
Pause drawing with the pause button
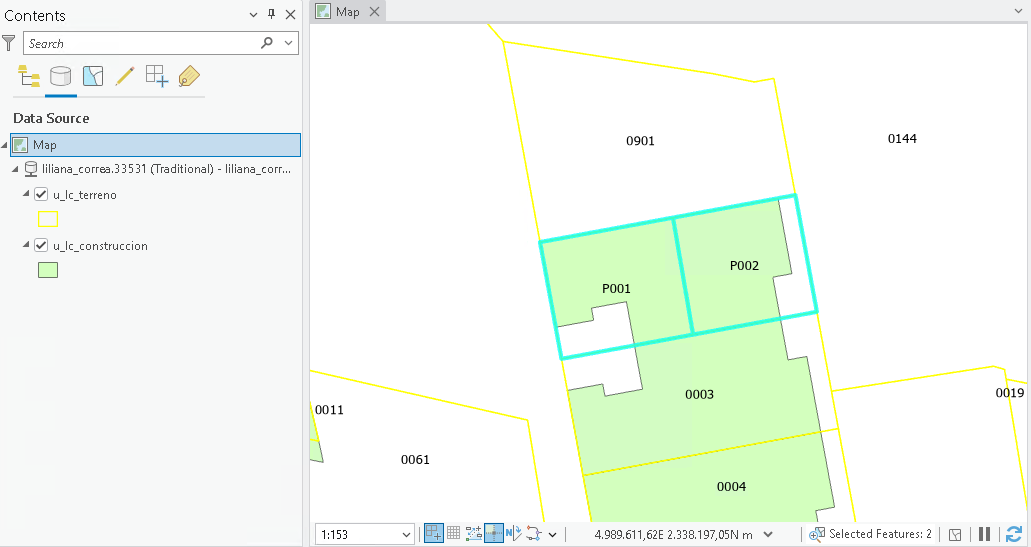[x=984, y=534]
